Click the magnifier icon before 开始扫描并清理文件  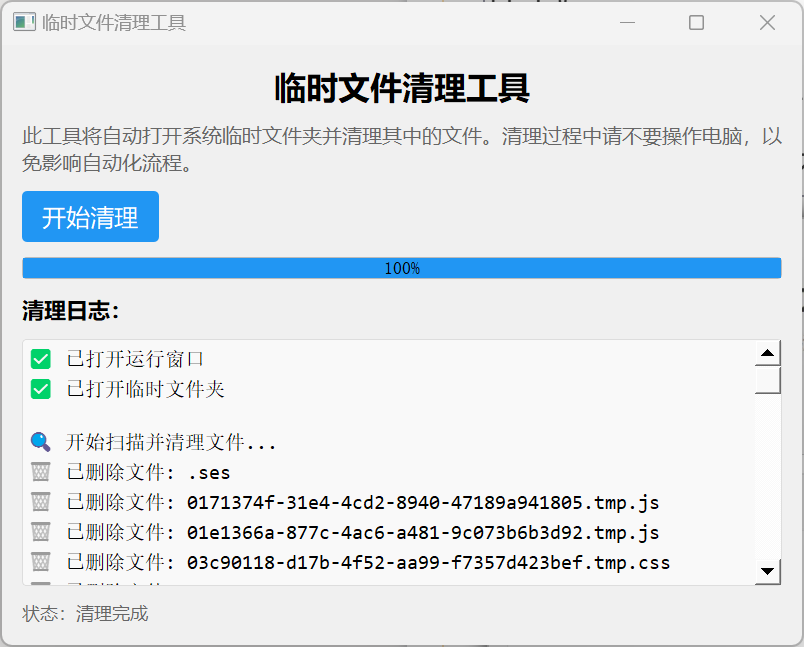40,440
